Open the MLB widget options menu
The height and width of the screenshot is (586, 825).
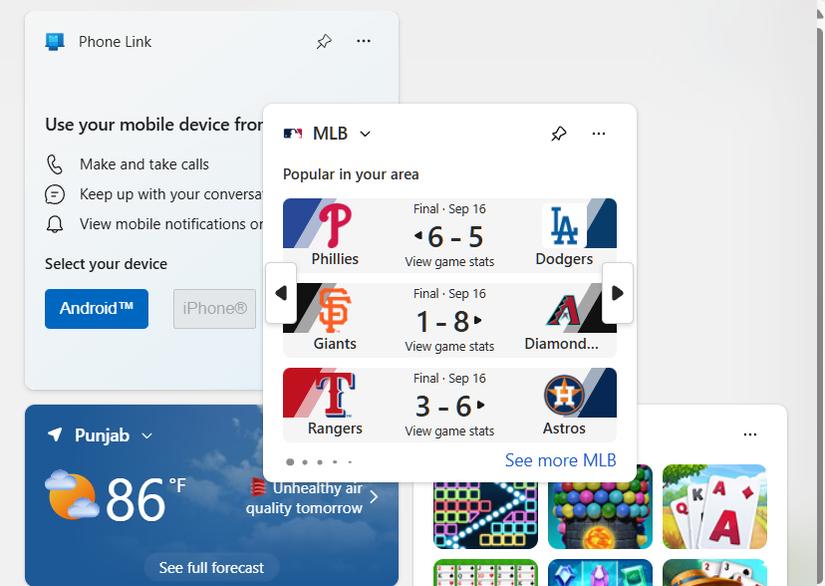click(x=598, y=133)
